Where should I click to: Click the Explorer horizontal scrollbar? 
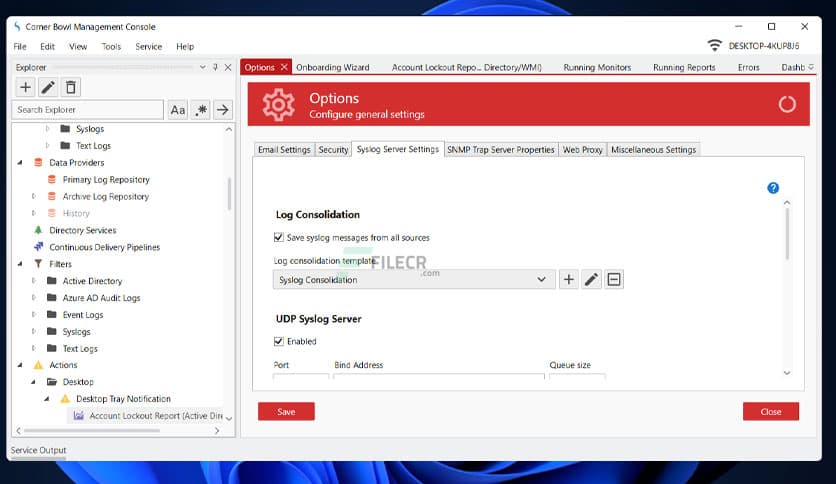pos(92,430)
